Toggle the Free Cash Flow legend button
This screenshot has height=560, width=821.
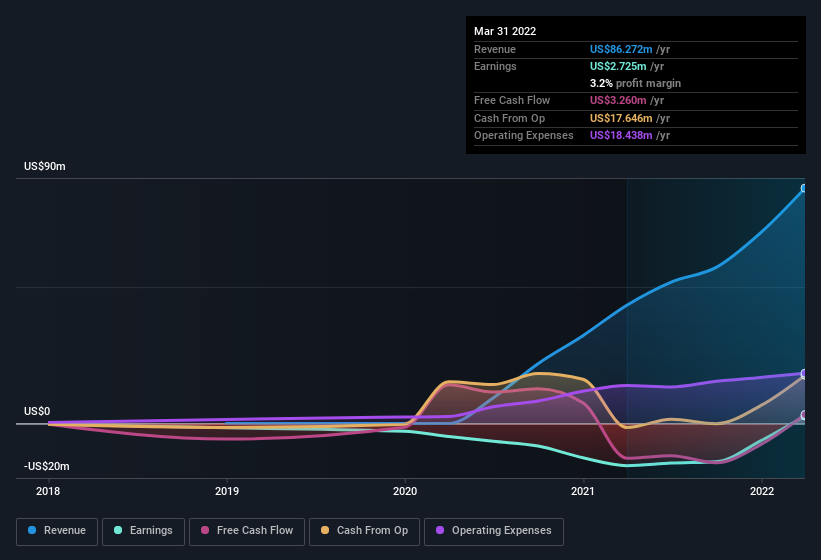247,531
